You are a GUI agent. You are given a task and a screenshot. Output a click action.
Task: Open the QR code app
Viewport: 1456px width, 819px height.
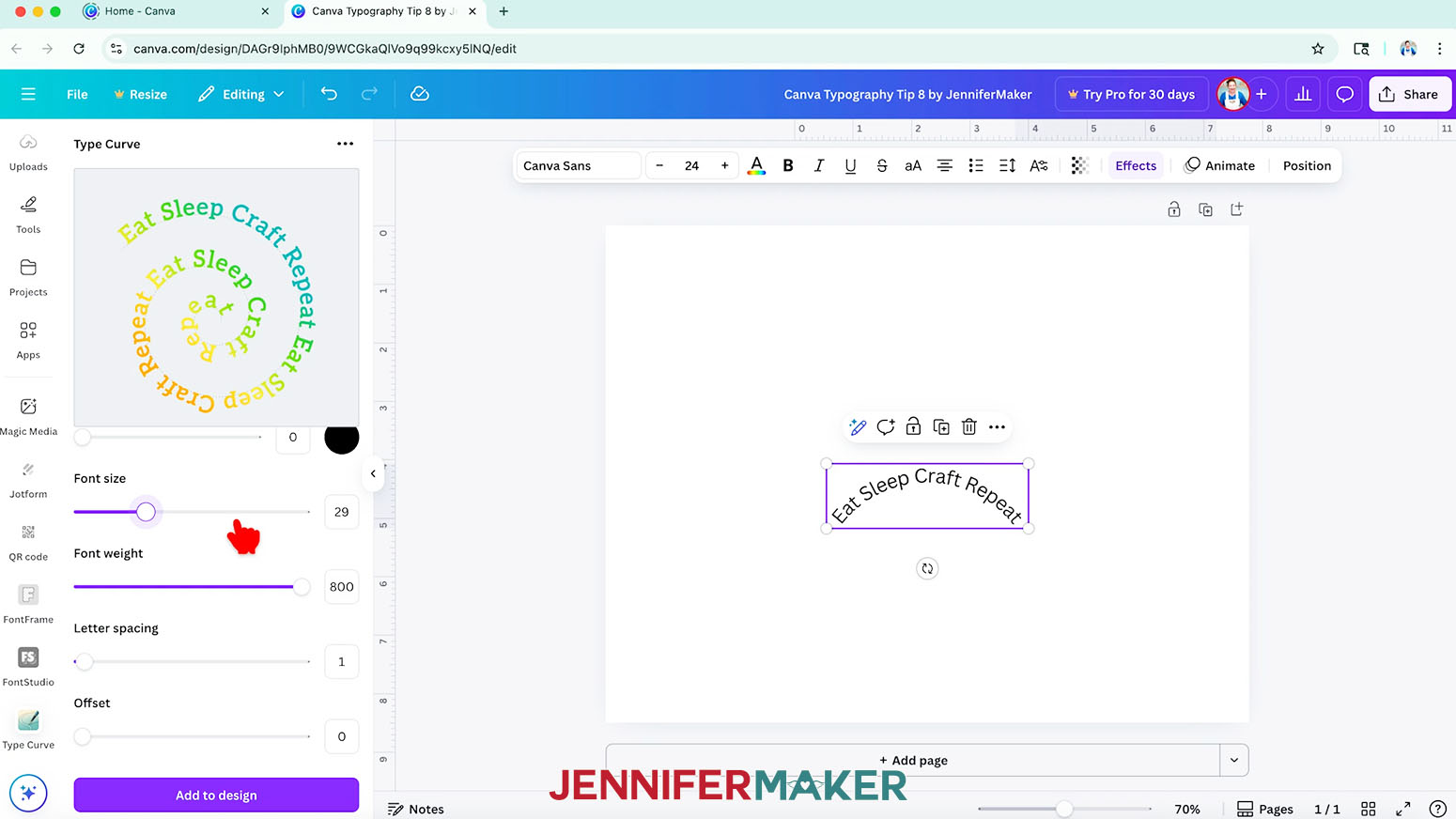click(28, 543)
